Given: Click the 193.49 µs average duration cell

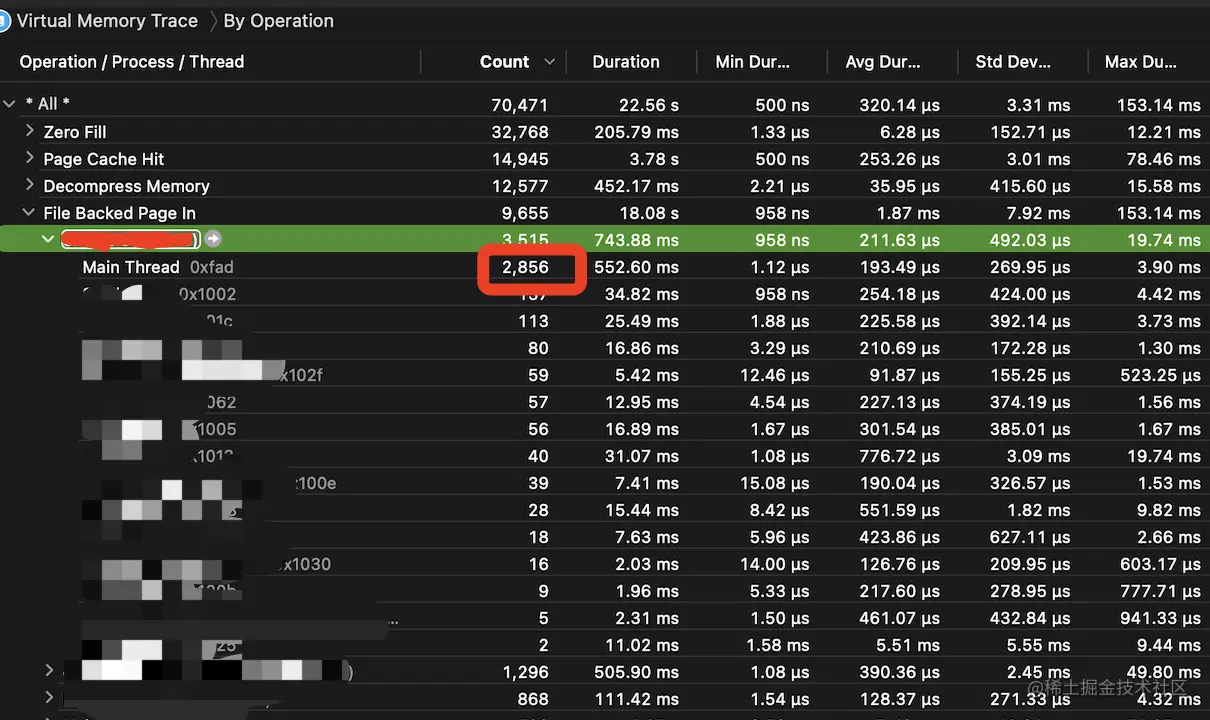Looking at the screenshot, I should pos(899,267).
